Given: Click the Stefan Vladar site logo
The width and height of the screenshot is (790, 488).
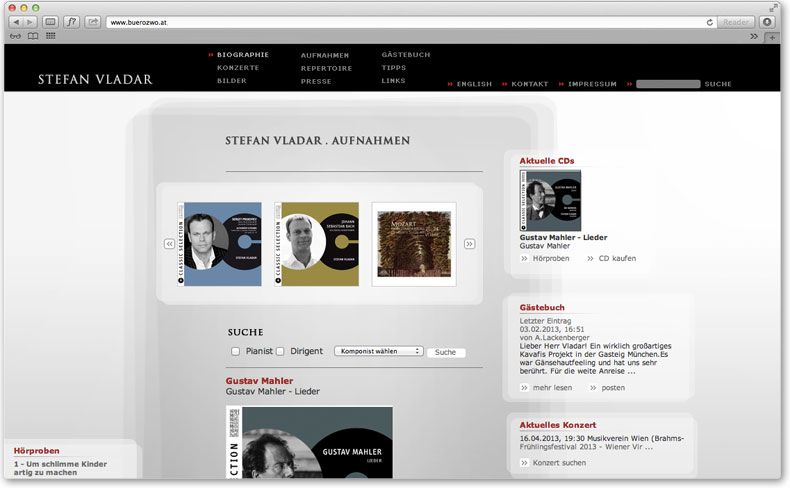Looking at the screenshot, I should click(95, 80).
